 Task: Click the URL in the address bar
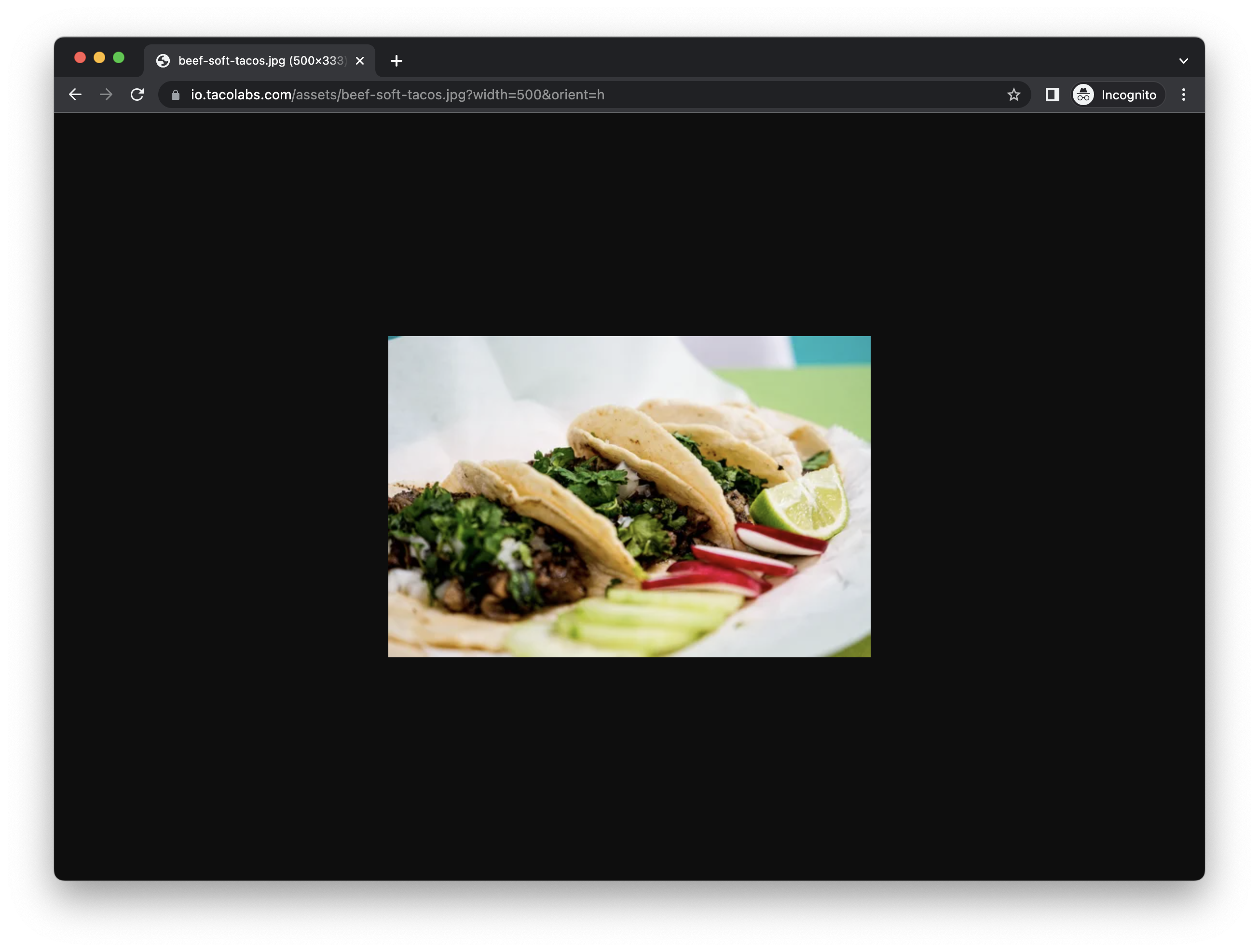(x=397, y=95)
